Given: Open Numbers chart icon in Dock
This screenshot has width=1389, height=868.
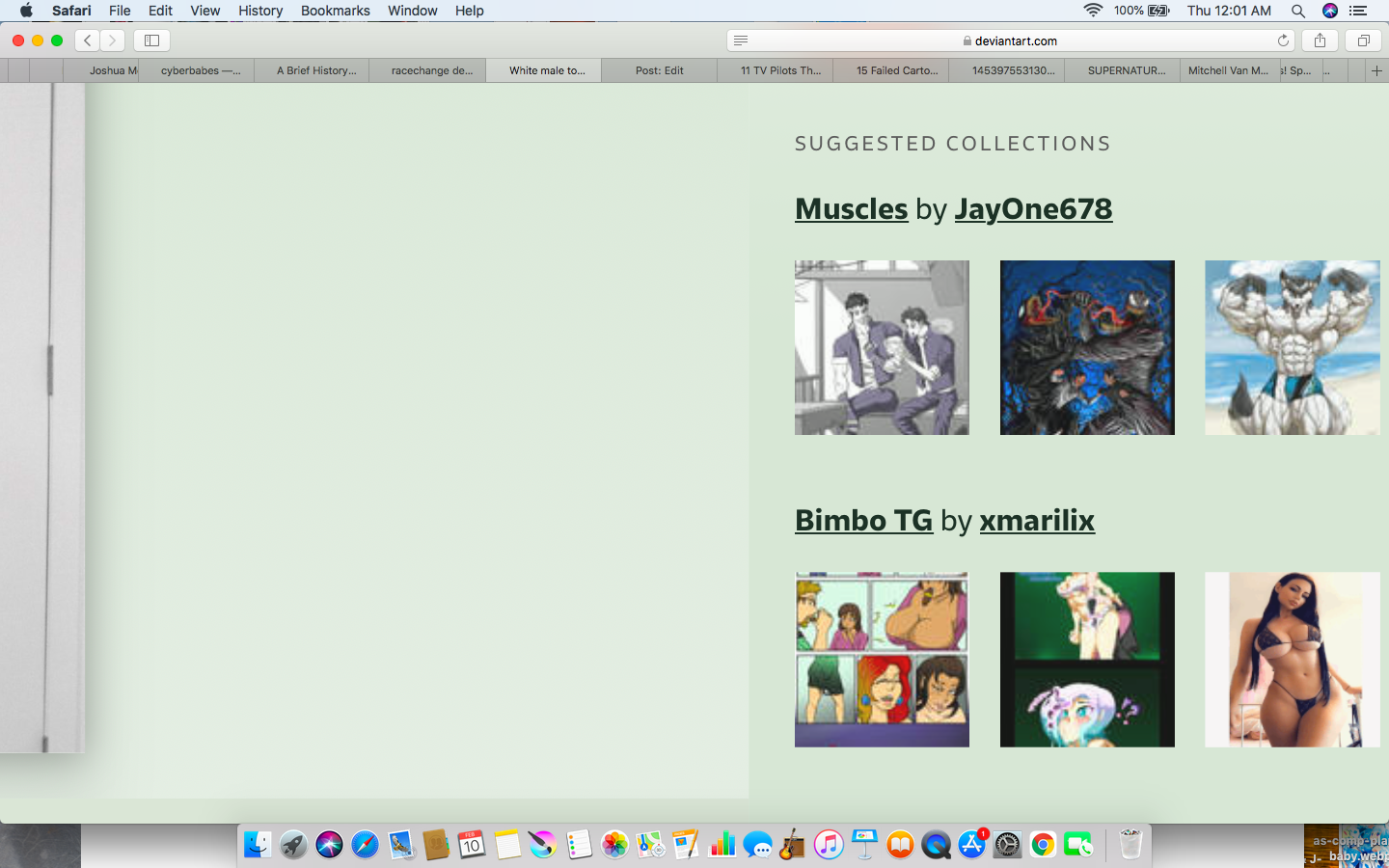Looking at the screenshot, I should point(722,845).
